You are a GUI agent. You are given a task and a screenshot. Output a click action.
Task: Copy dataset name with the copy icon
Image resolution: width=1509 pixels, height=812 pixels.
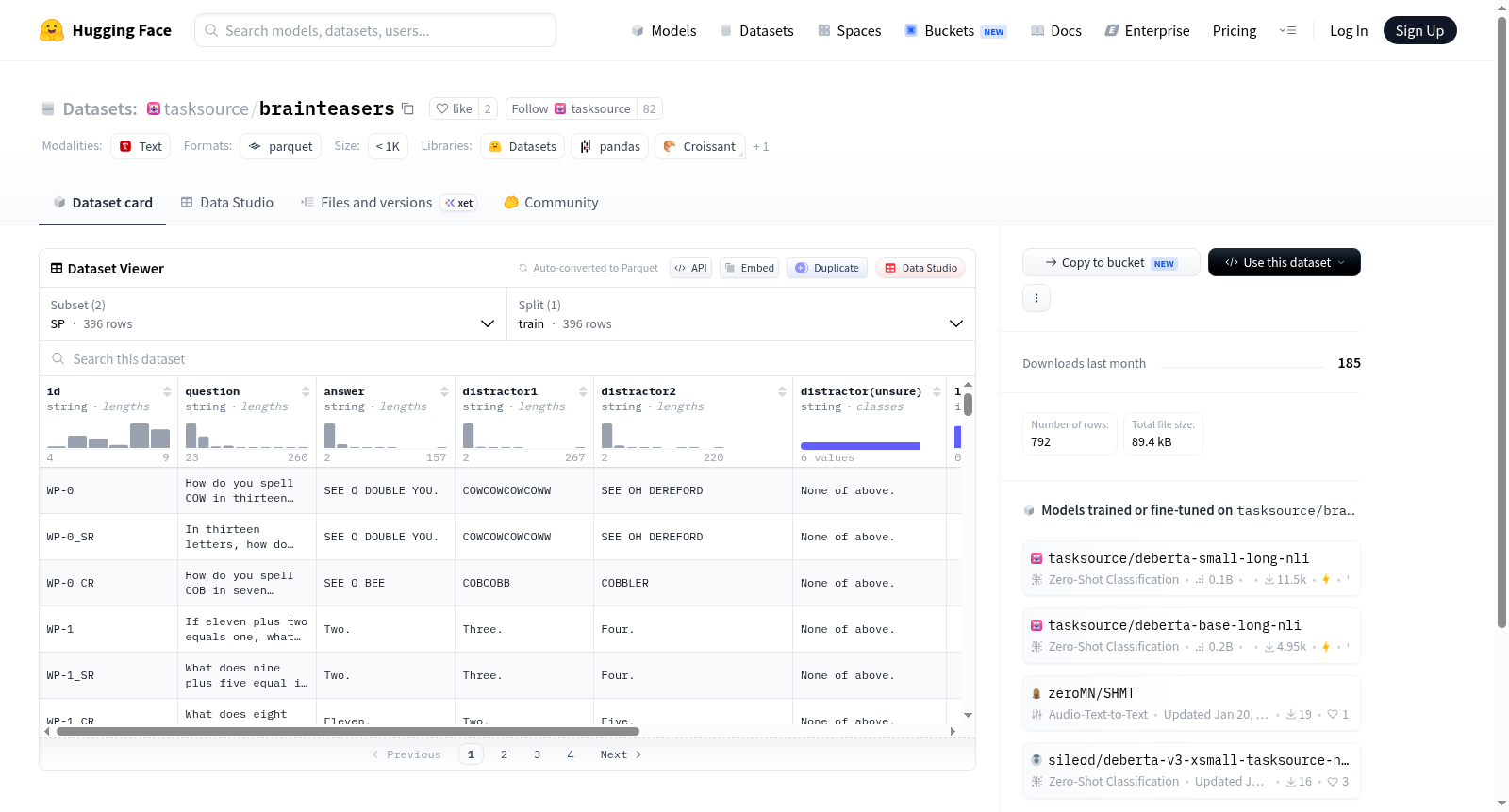[x=407, y=108]
